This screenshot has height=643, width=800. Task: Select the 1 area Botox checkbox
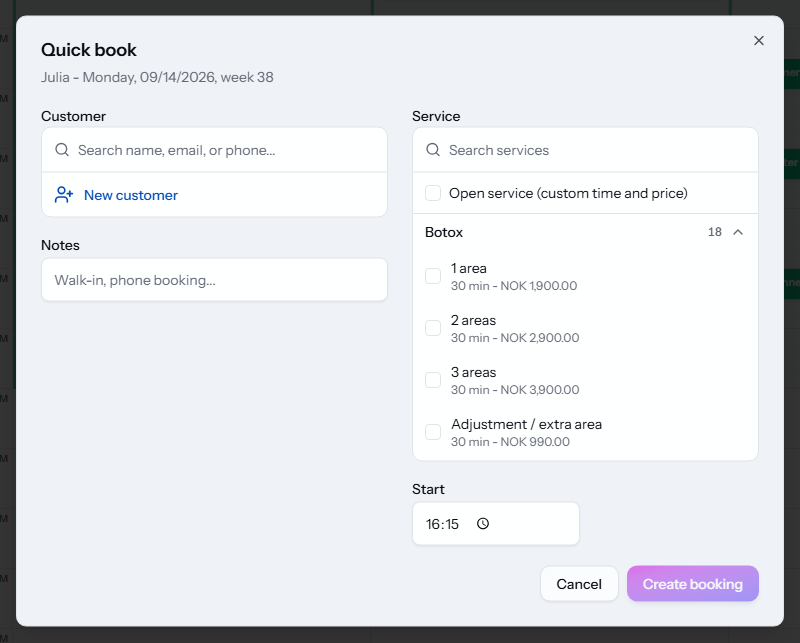point(433,276)
